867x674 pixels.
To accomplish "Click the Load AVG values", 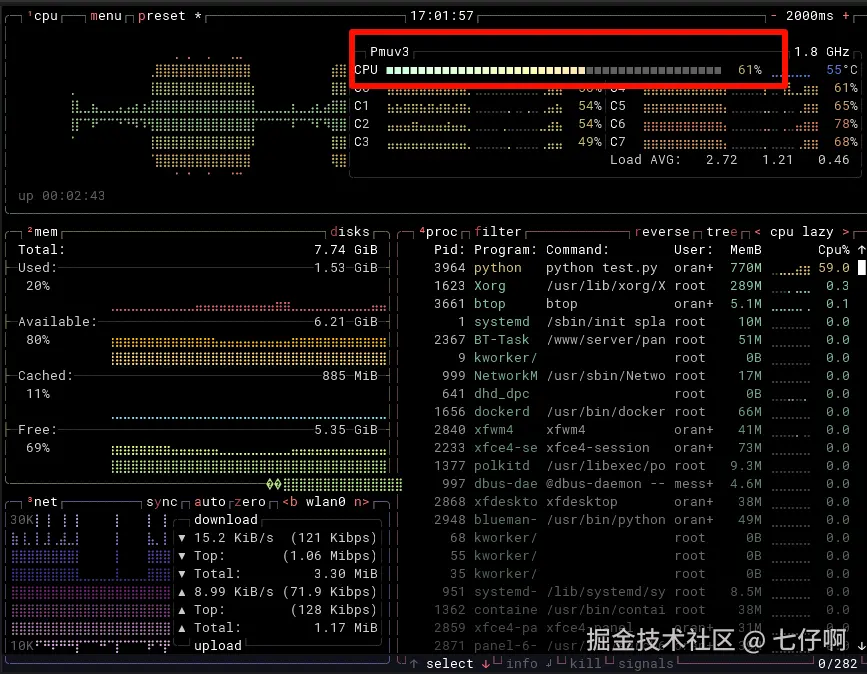I will [x=777, y=160].
